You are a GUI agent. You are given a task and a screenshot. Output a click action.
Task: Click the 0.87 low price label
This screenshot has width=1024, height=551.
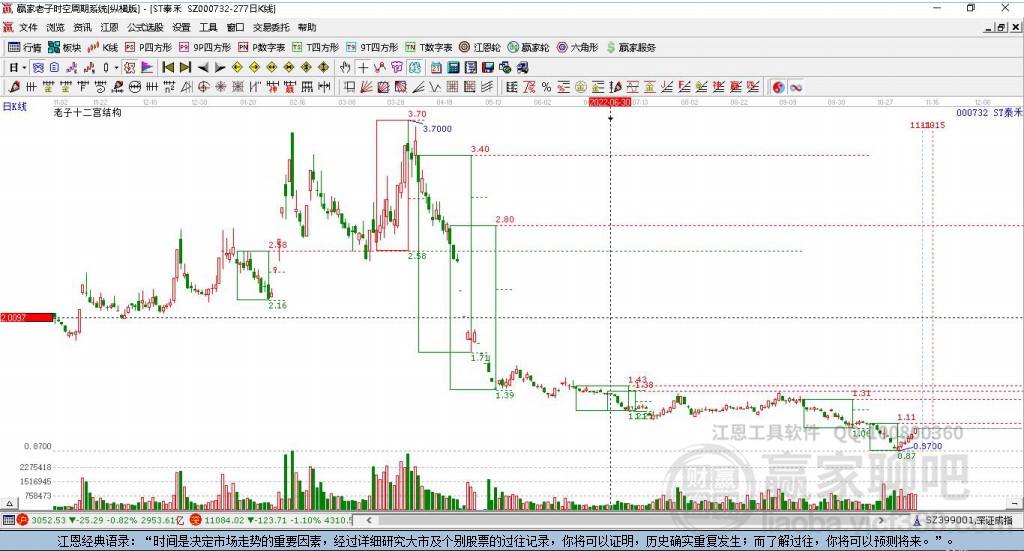[x=906, y=456]
